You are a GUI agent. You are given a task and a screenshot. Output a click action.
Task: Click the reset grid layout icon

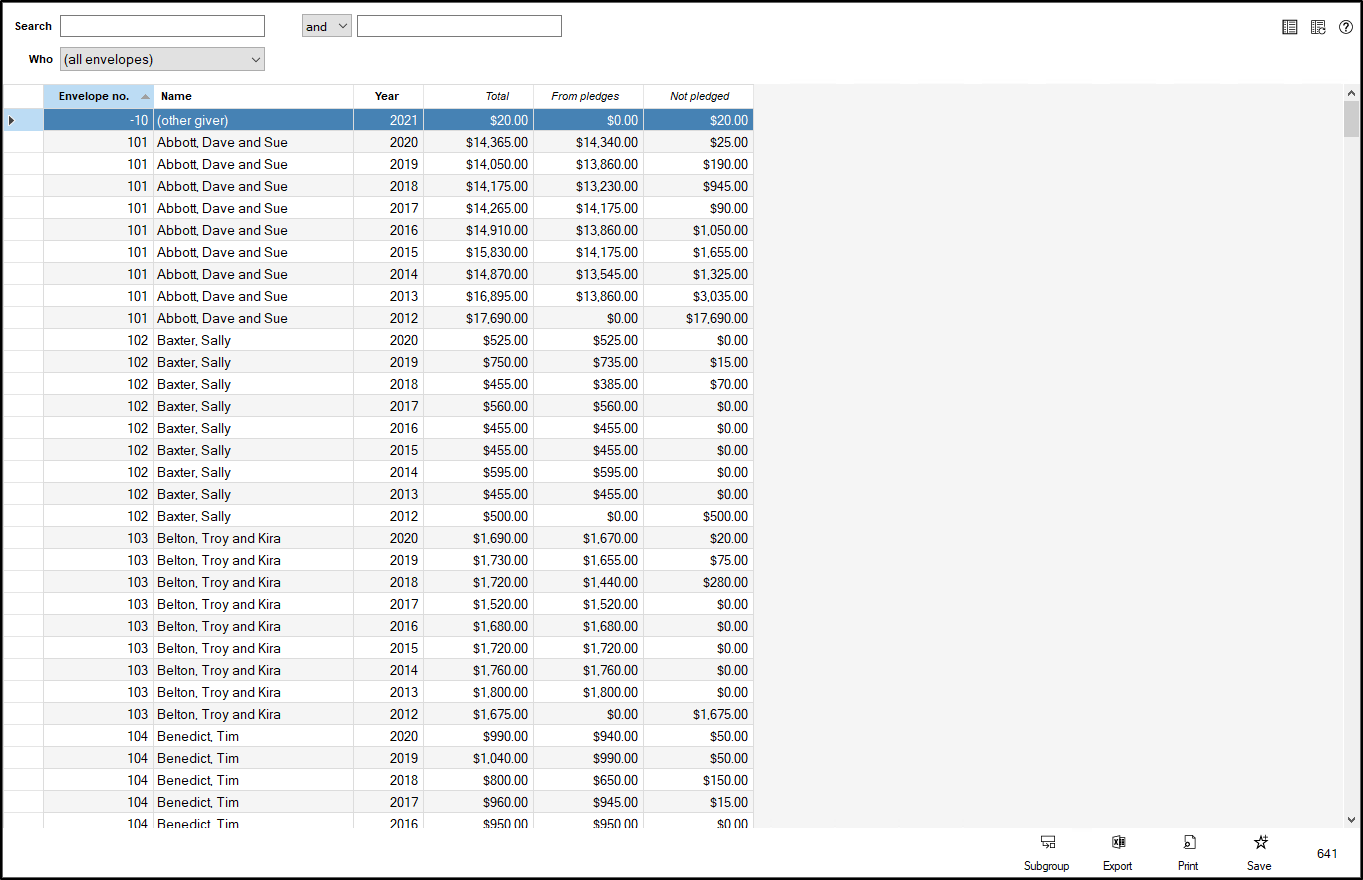(1318, 27)
